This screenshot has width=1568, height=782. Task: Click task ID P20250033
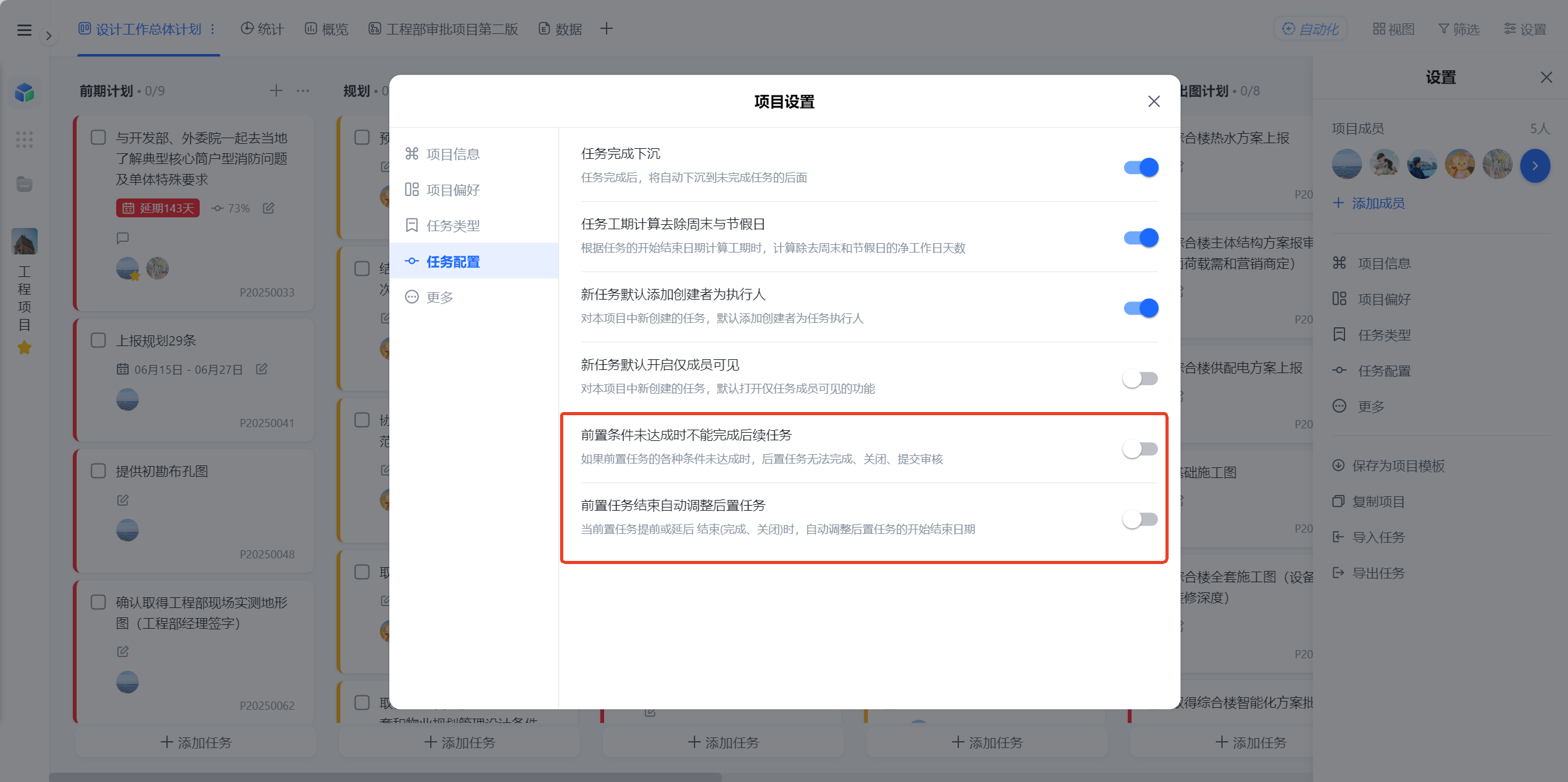coord(267,292)
